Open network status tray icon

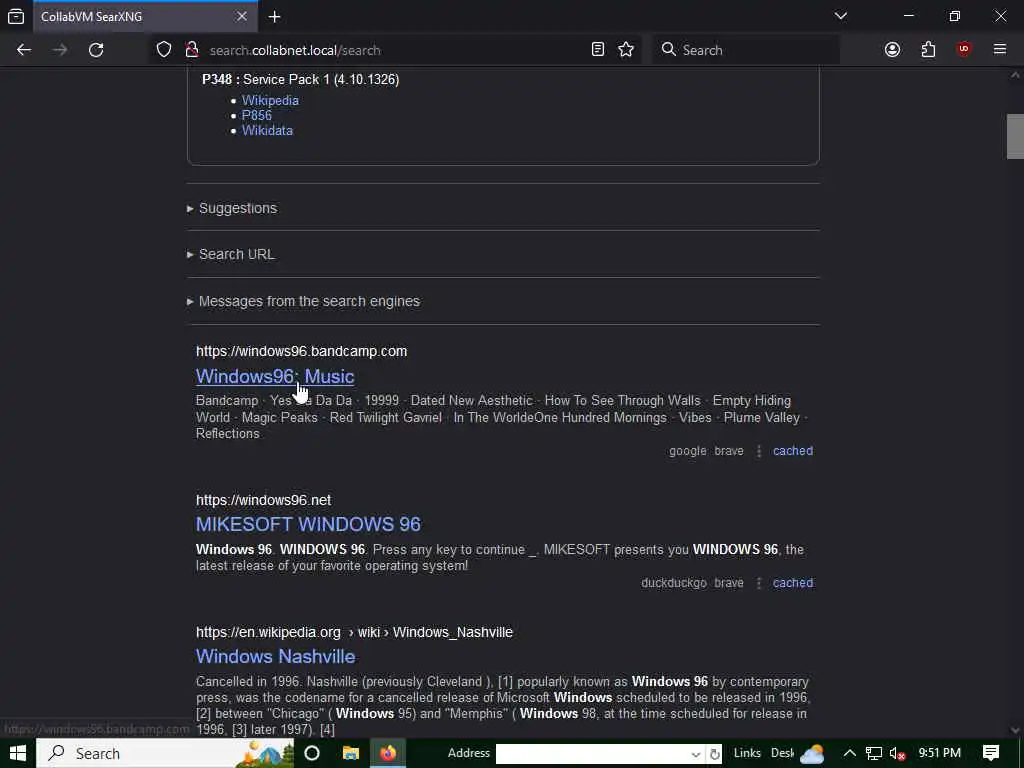[873, 754]
